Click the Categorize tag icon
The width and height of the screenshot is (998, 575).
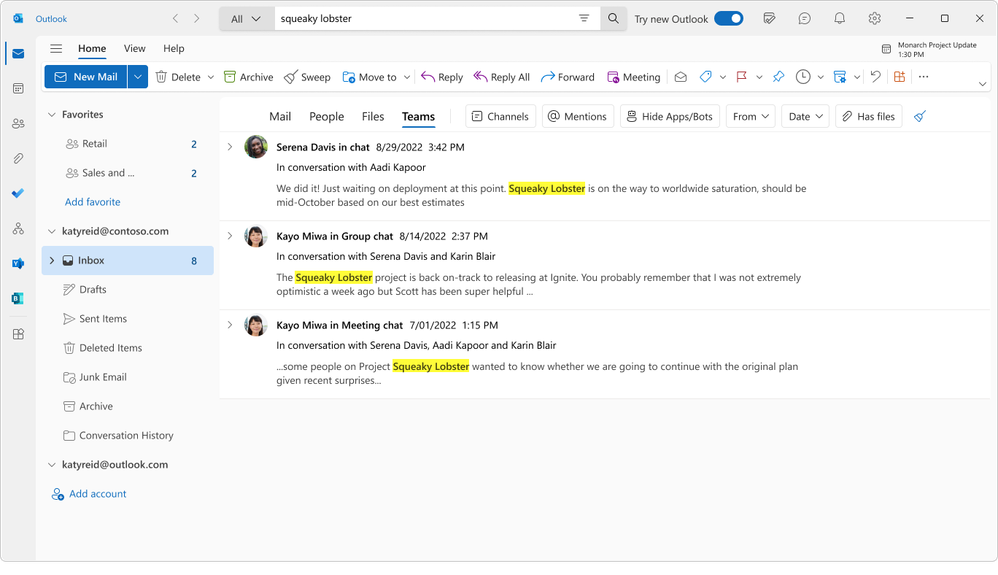point(705,77)
